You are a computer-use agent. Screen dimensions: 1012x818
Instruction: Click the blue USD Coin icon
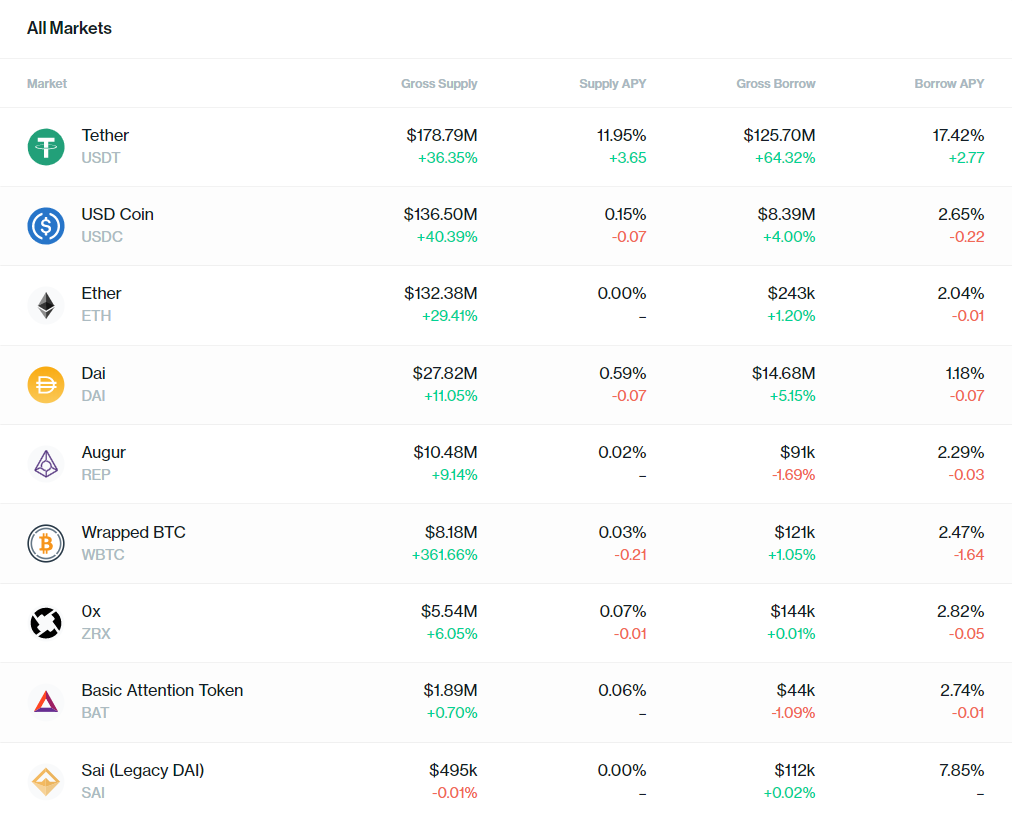pyautogui.click(x=46, y=226)
